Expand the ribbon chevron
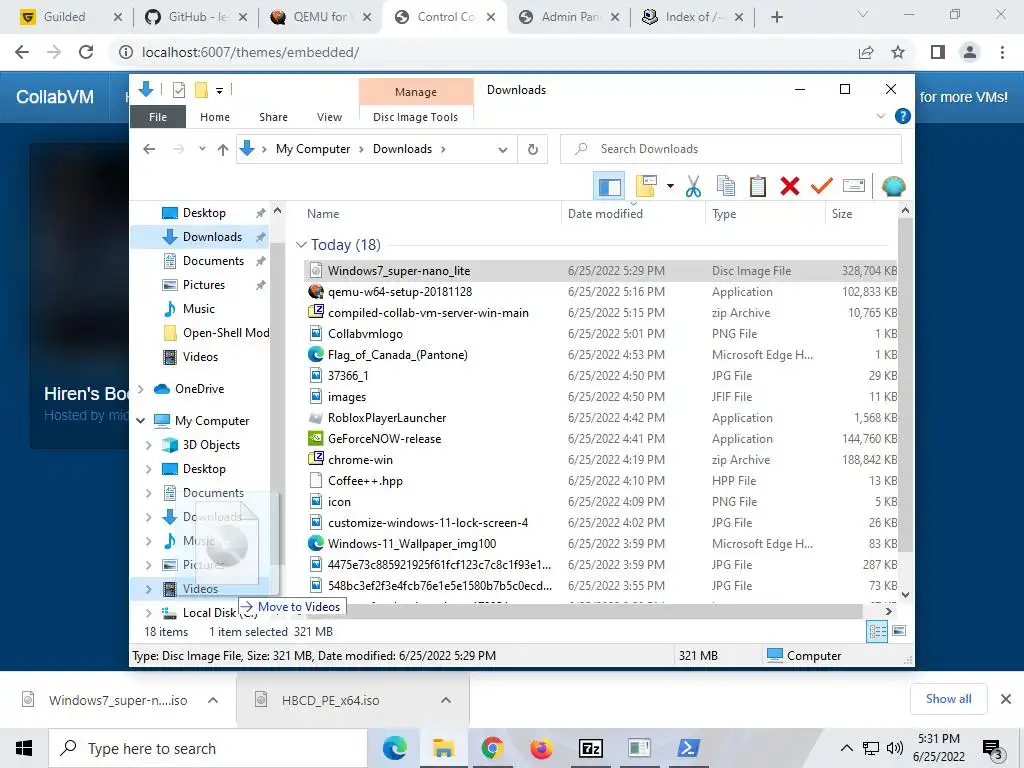The image size is (1024, 768). (x=880, y=116)
